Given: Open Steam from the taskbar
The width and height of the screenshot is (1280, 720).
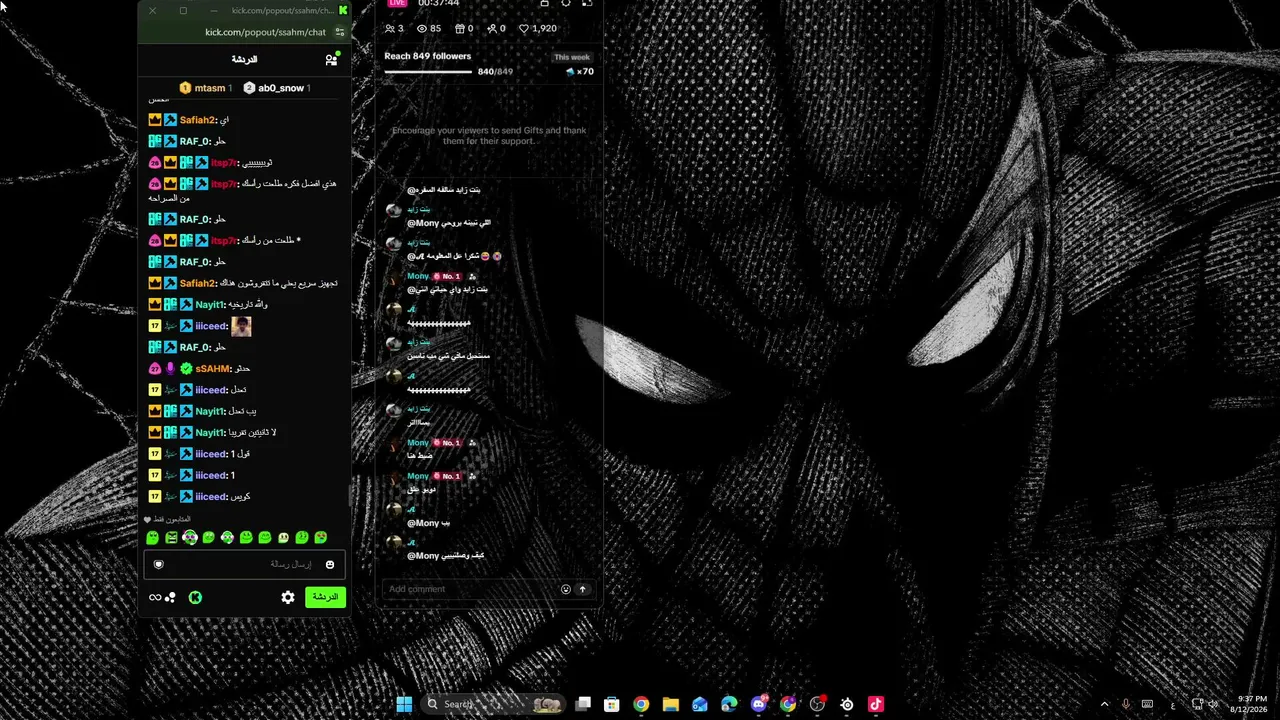Looking at the screenshot, I should tap(847, 704).
